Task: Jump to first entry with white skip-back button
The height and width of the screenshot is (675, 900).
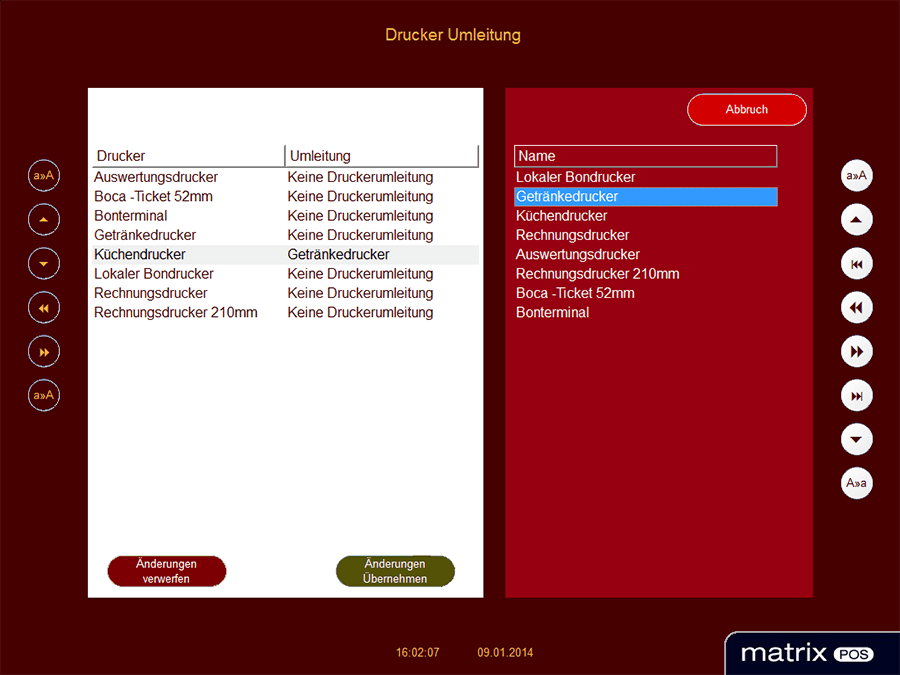Action: click(857, 264)
